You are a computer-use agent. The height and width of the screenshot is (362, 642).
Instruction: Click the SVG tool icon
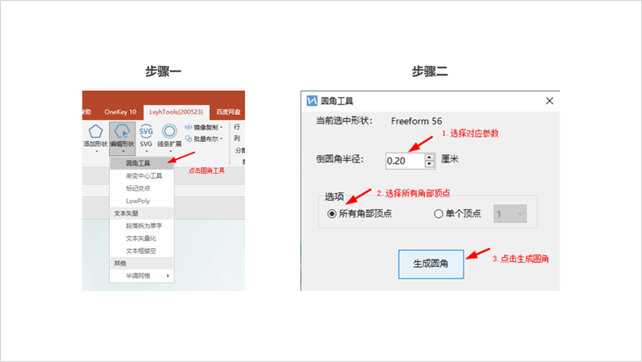click(146, 131)
